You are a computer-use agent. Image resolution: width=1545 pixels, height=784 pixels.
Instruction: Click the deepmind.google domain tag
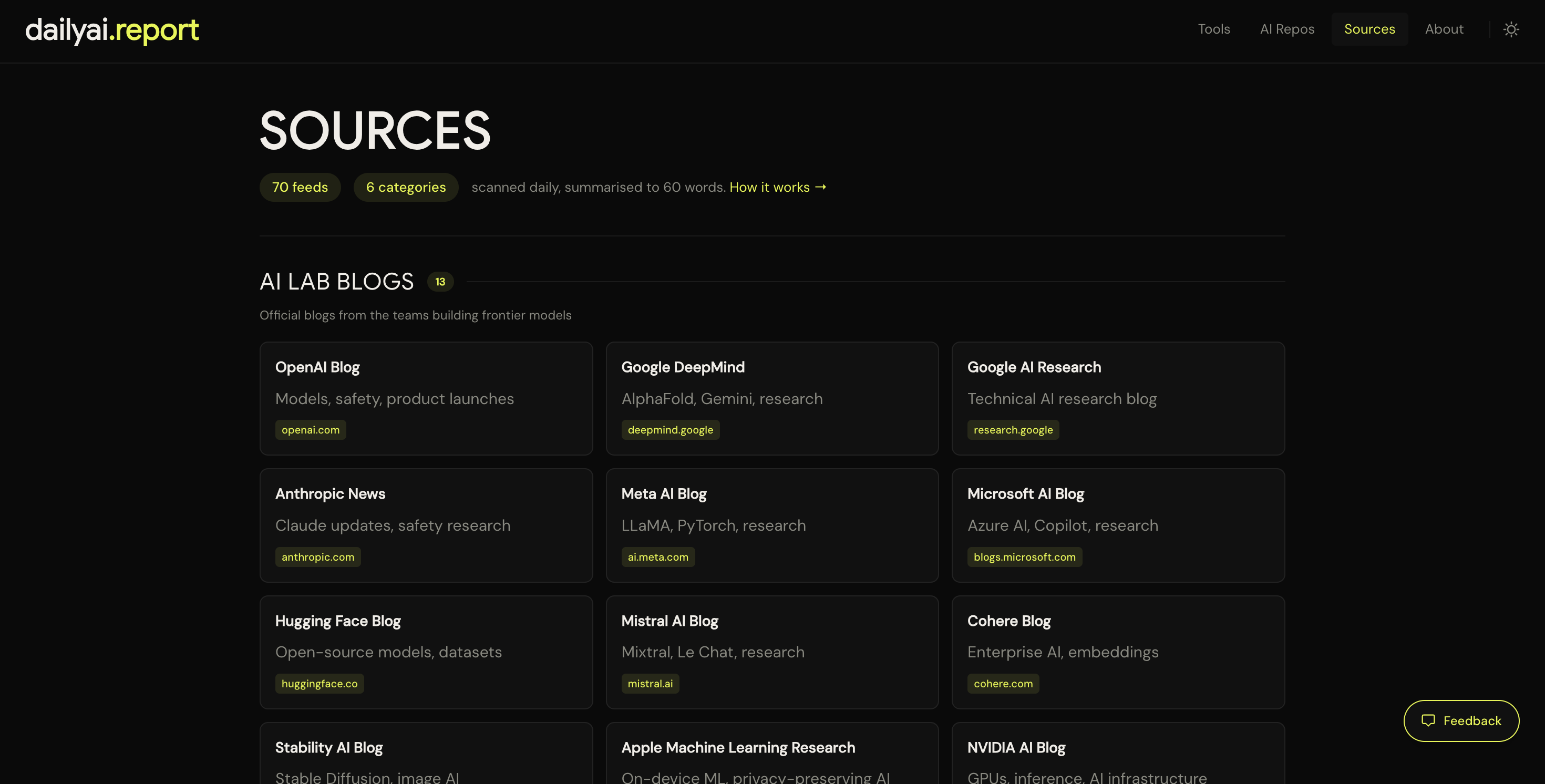point(670,429)
